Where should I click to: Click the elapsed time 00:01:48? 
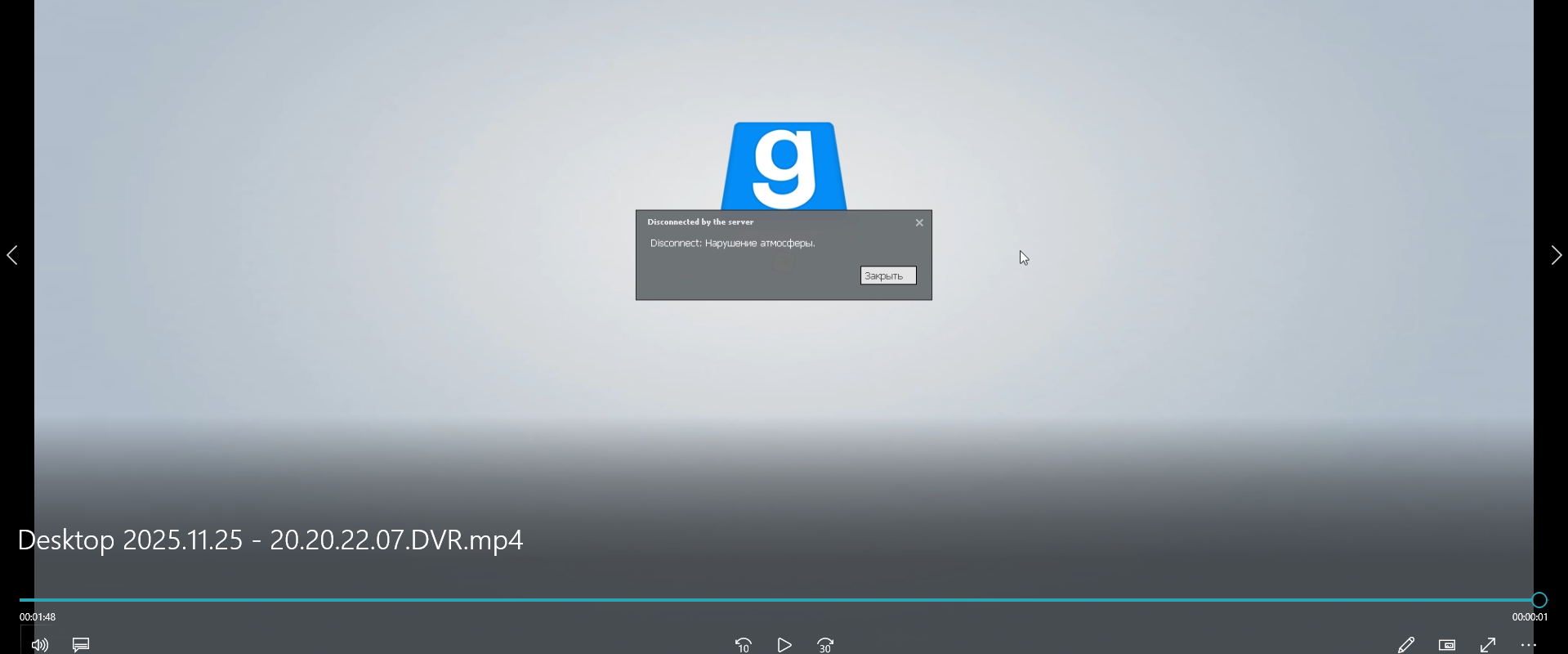38,617
